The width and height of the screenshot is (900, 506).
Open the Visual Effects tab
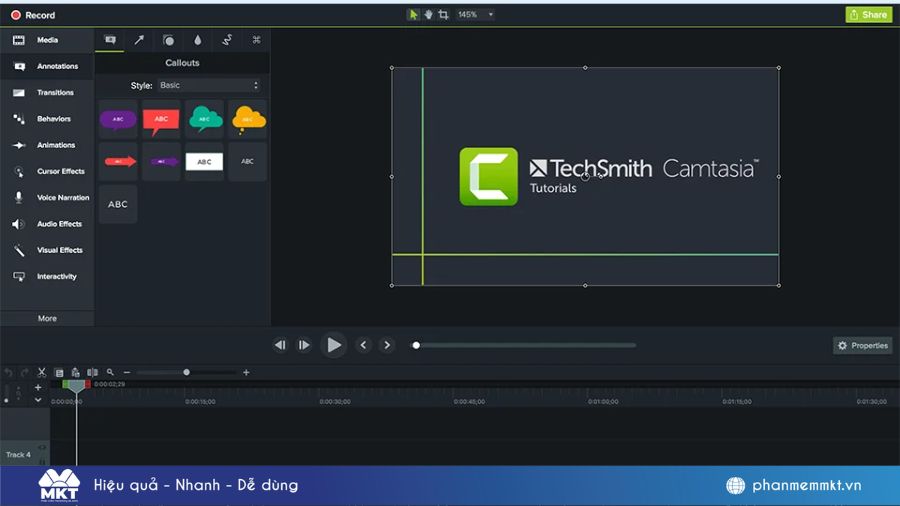tap(47, 250)
